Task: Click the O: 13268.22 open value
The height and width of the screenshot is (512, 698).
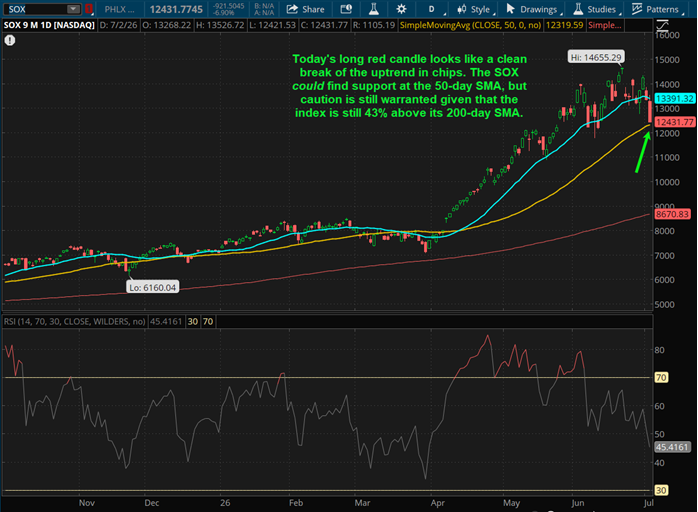Action: (x=166, y=25)
